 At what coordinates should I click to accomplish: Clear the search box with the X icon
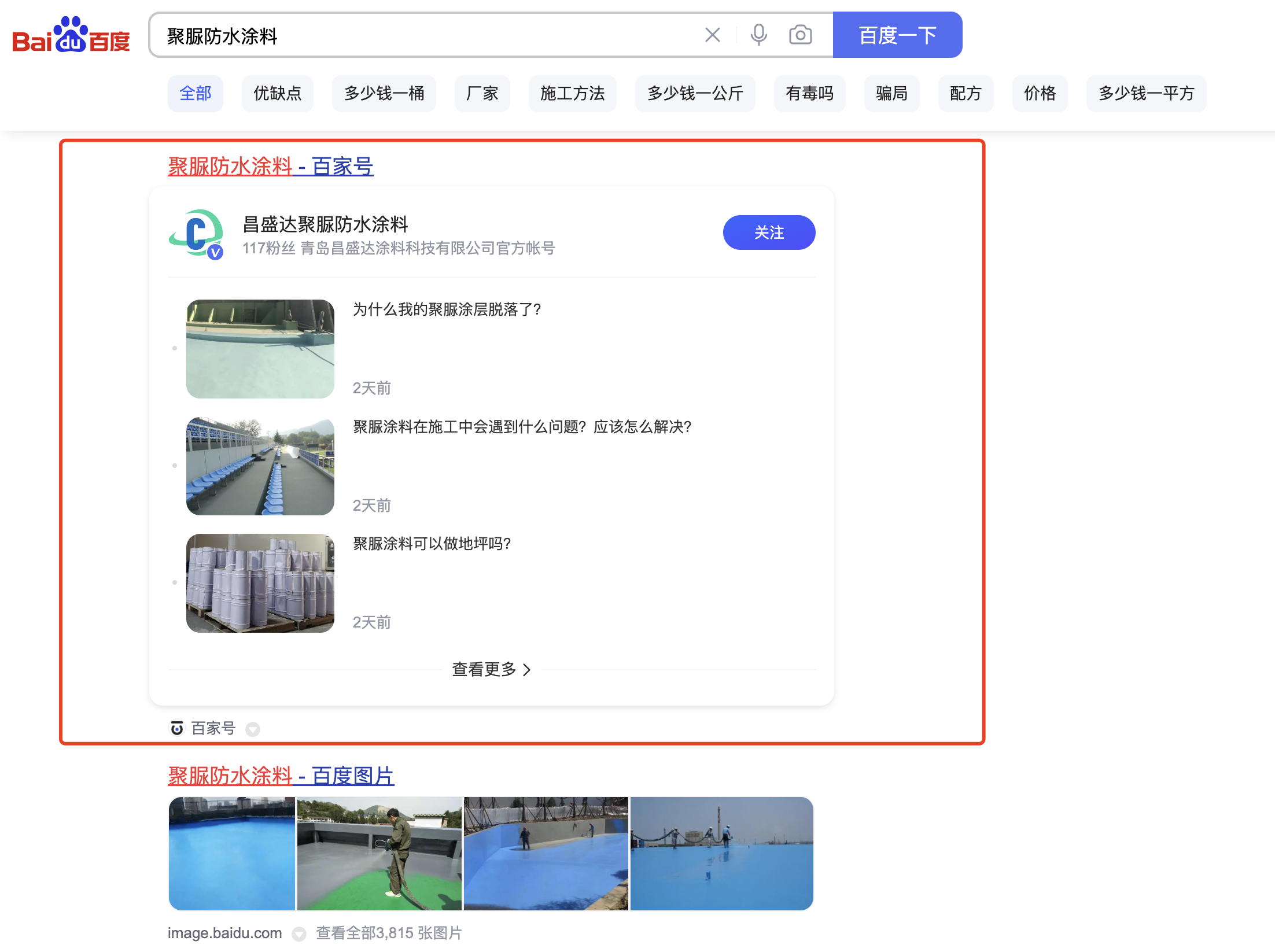(713, 35)
